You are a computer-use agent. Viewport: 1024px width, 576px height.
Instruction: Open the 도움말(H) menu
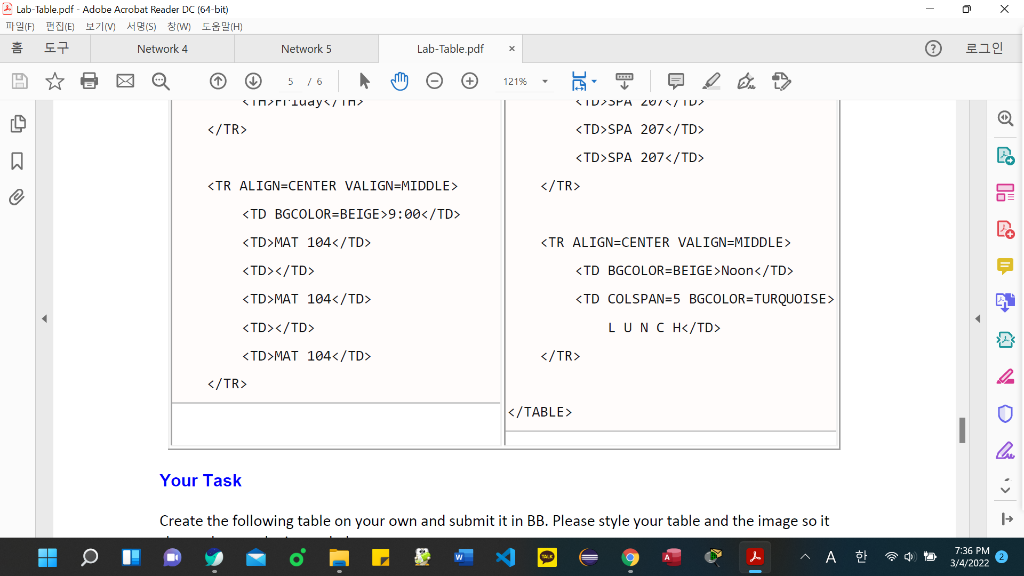[221, 26]
